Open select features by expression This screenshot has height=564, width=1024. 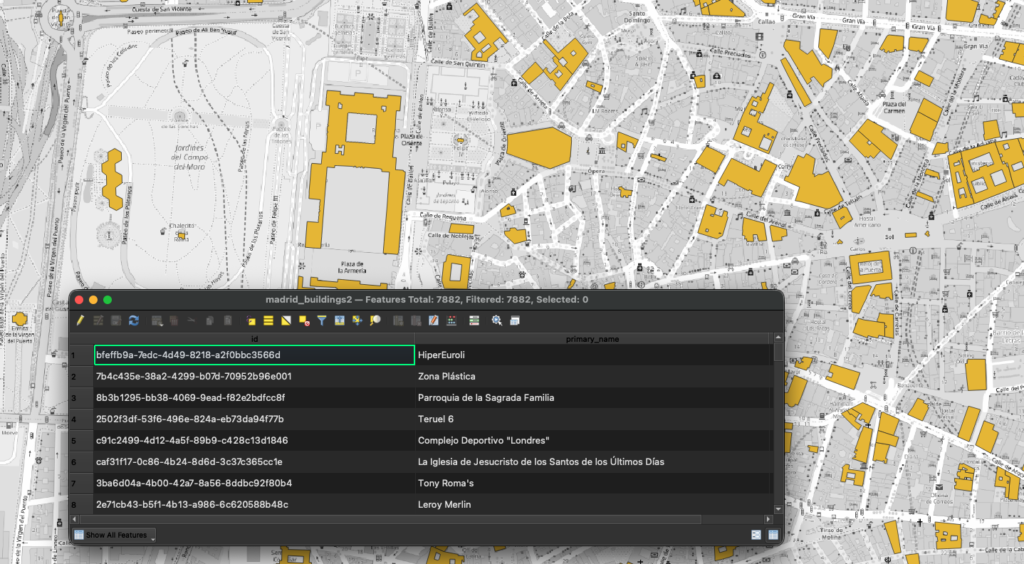coord(251,321)
